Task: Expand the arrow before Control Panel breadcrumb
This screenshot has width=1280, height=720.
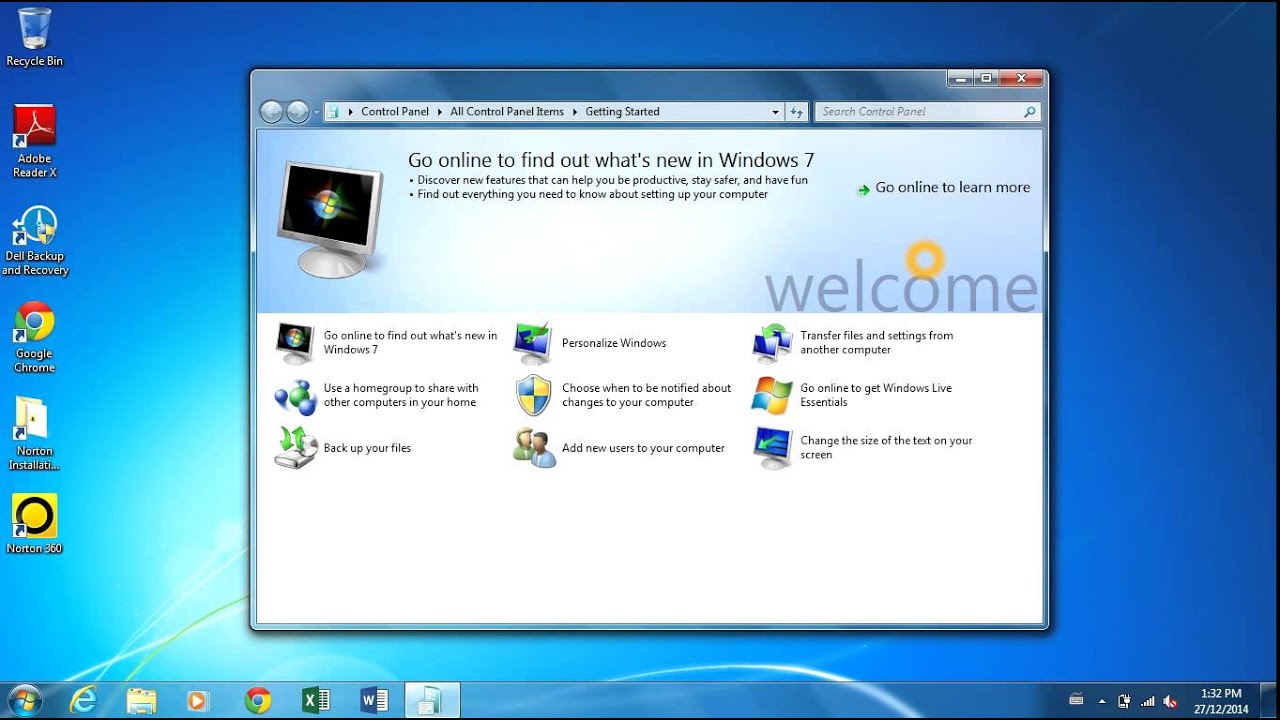Action: [x=351, y=112]
